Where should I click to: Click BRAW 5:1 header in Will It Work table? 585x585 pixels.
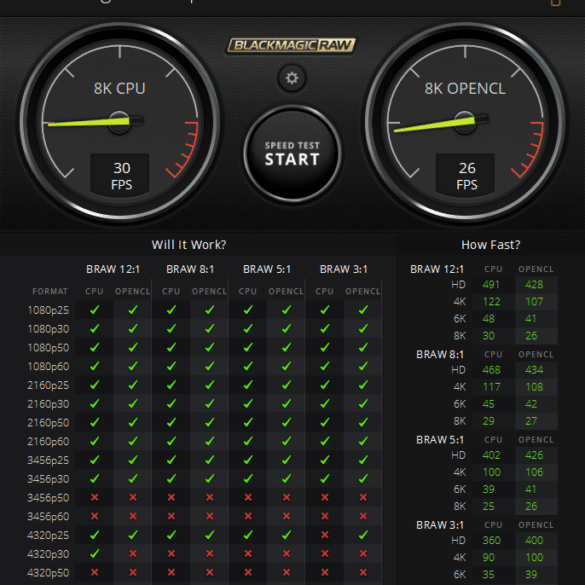tap(267, 269)
